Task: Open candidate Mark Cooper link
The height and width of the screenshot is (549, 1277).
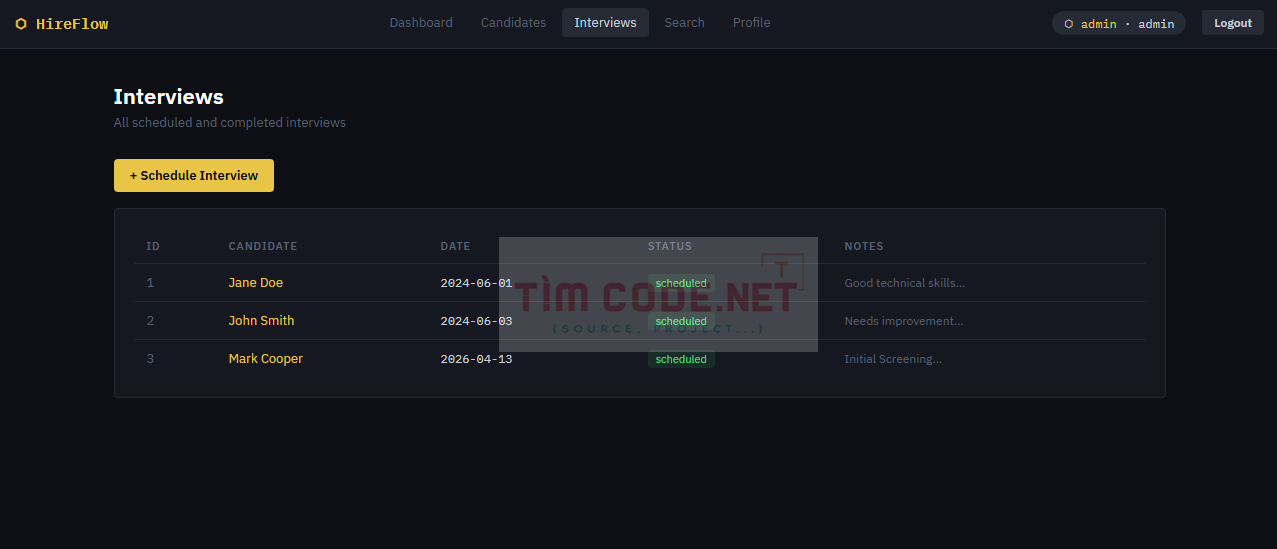Action: click(x=265, y=359)
